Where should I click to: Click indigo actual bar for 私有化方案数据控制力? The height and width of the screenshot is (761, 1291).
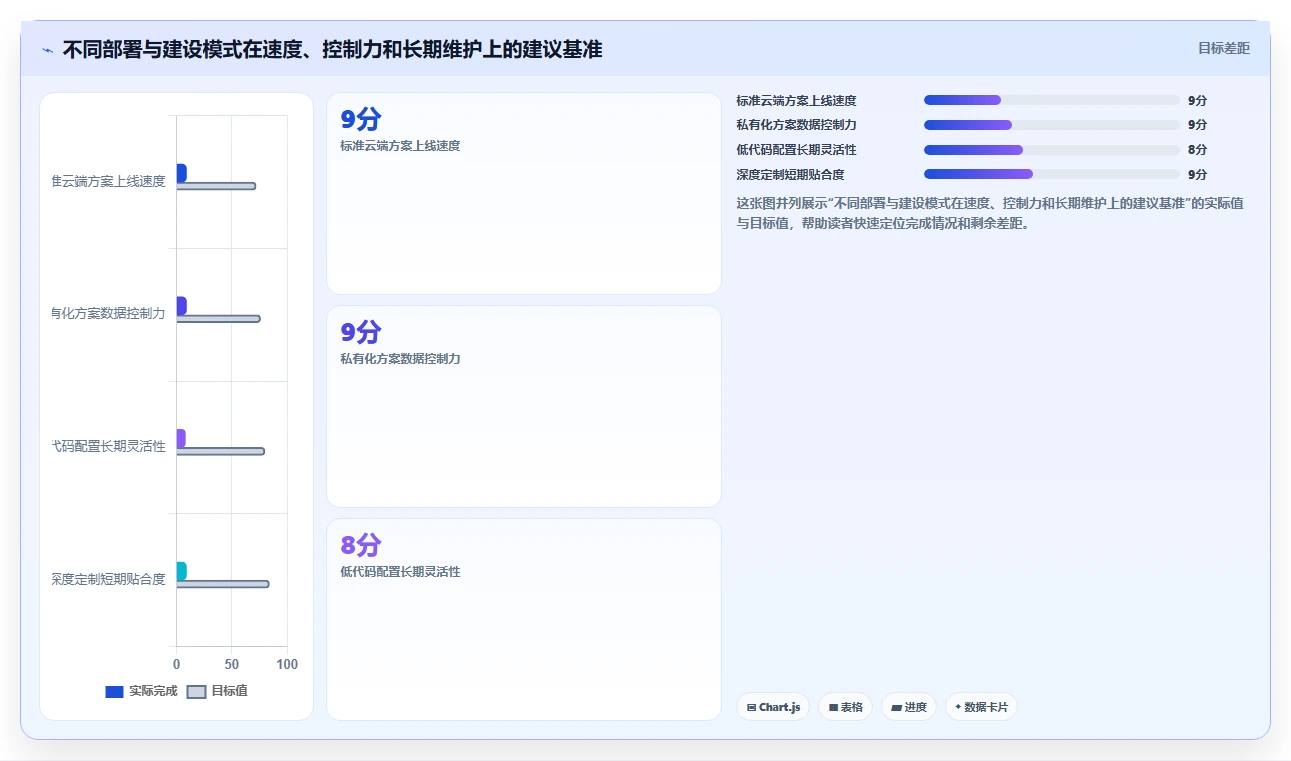181,306
